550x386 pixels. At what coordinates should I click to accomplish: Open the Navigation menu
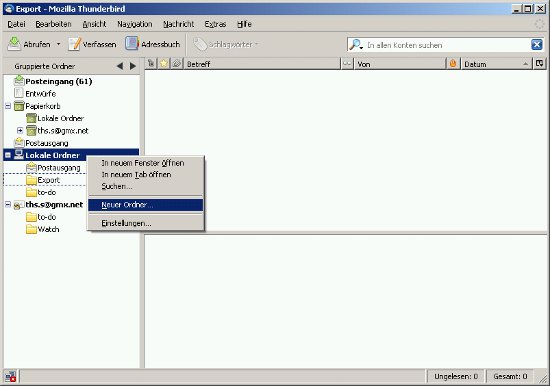coord(135,24)
